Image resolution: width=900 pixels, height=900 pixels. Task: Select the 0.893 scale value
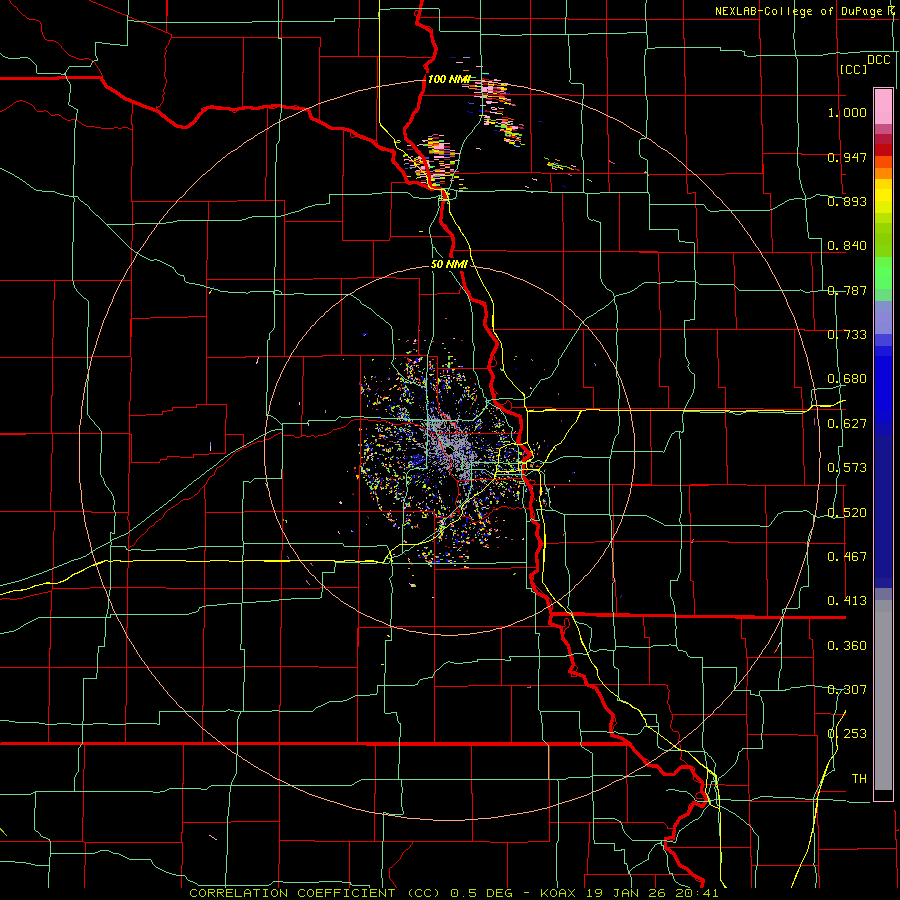847,201
